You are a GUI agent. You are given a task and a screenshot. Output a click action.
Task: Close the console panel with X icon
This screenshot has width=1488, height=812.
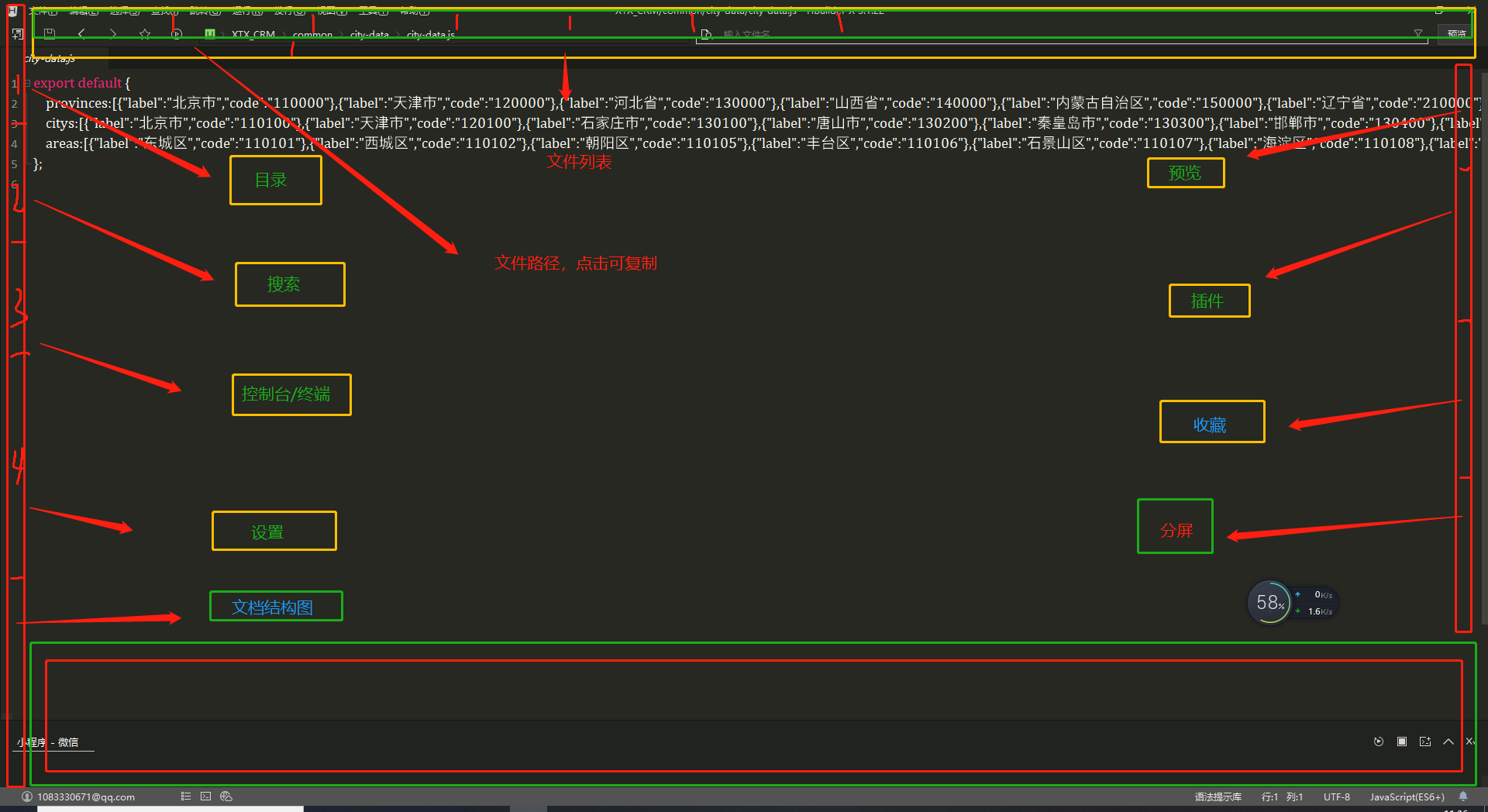coord(1470,741)
